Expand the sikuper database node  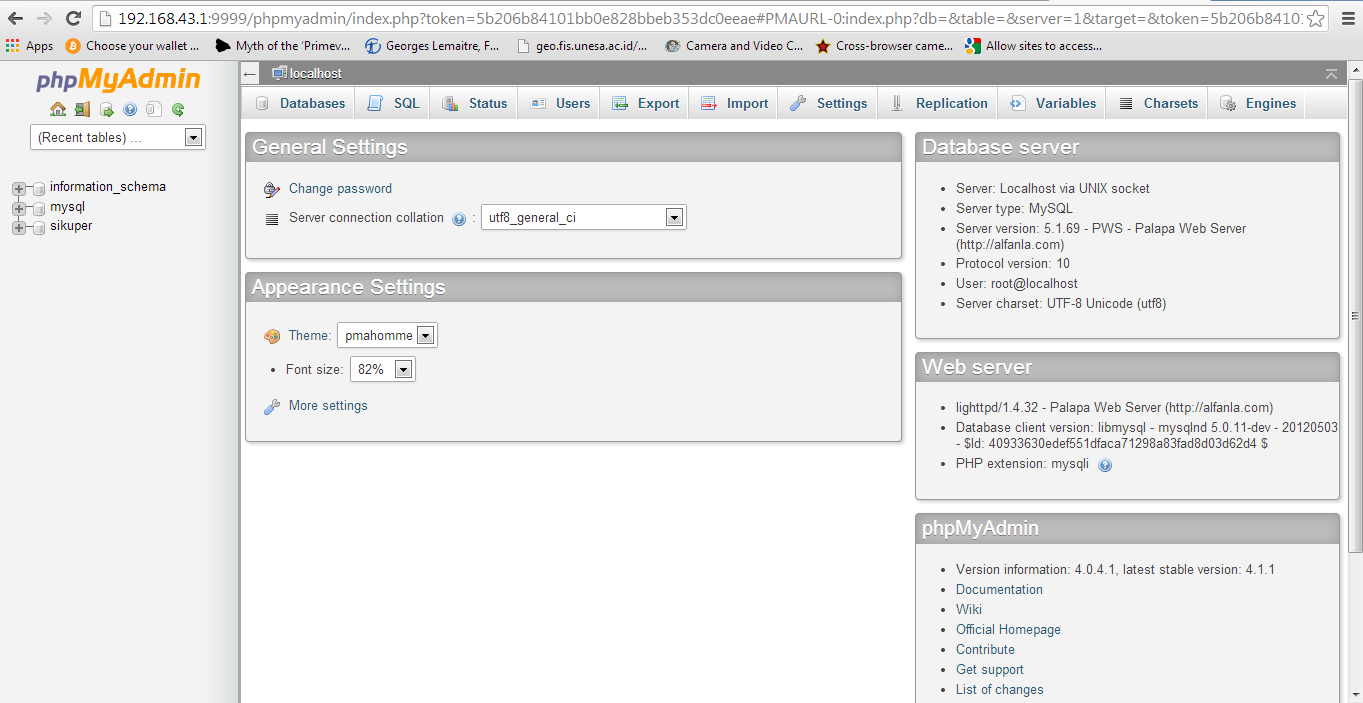[x=18, y=227]
